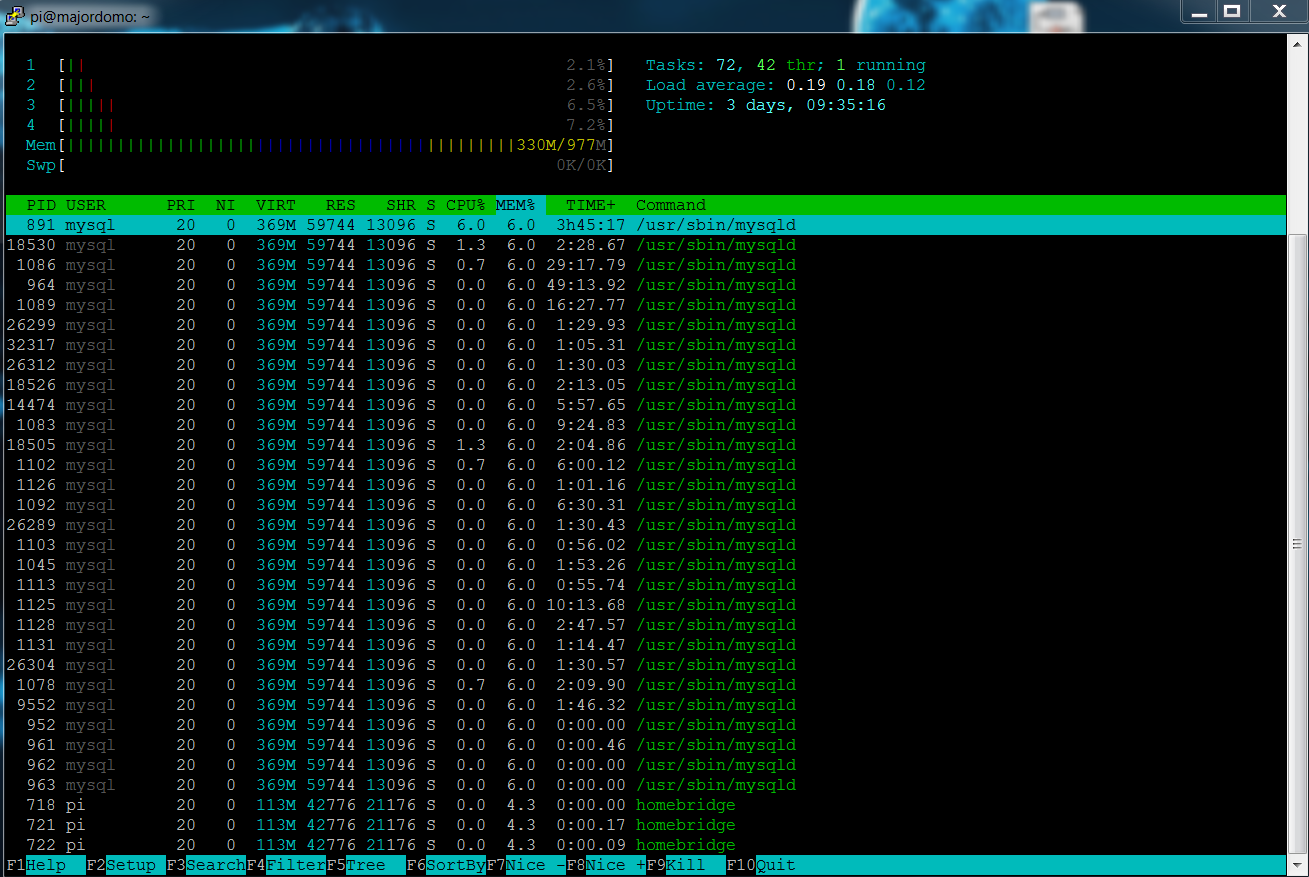Click the 'Tasks: 72, 42 thr' line
Image resolution: width=1309 pixels, height=877 pixels.
786,65
